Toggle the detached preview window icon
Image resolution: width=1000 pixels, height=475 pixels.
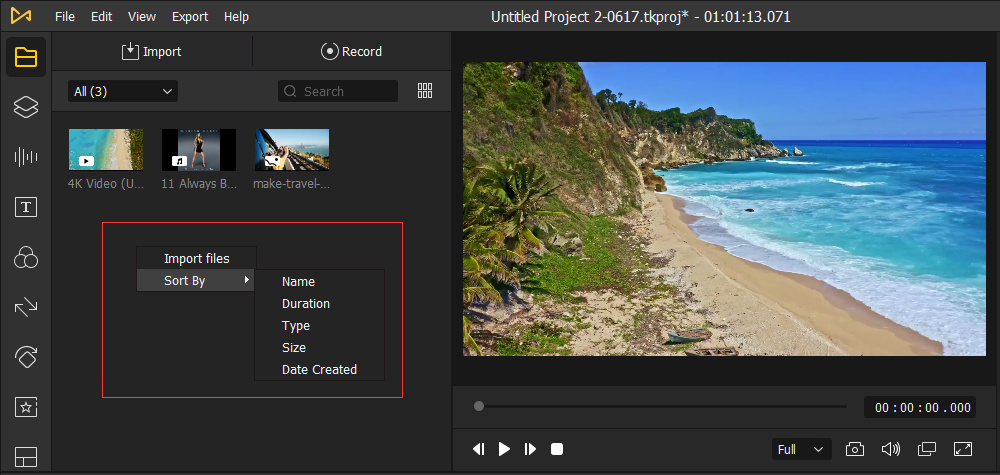click(927, 449)
